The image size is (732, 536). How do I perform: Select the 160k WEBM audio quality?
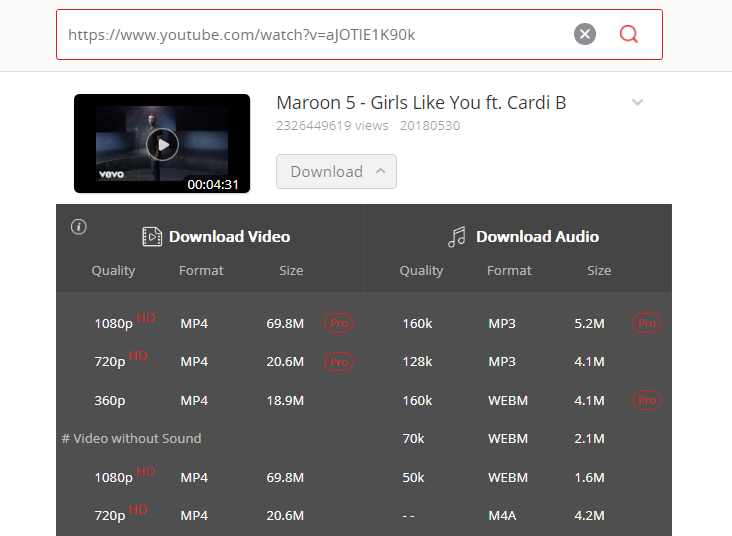coord(417,401)
